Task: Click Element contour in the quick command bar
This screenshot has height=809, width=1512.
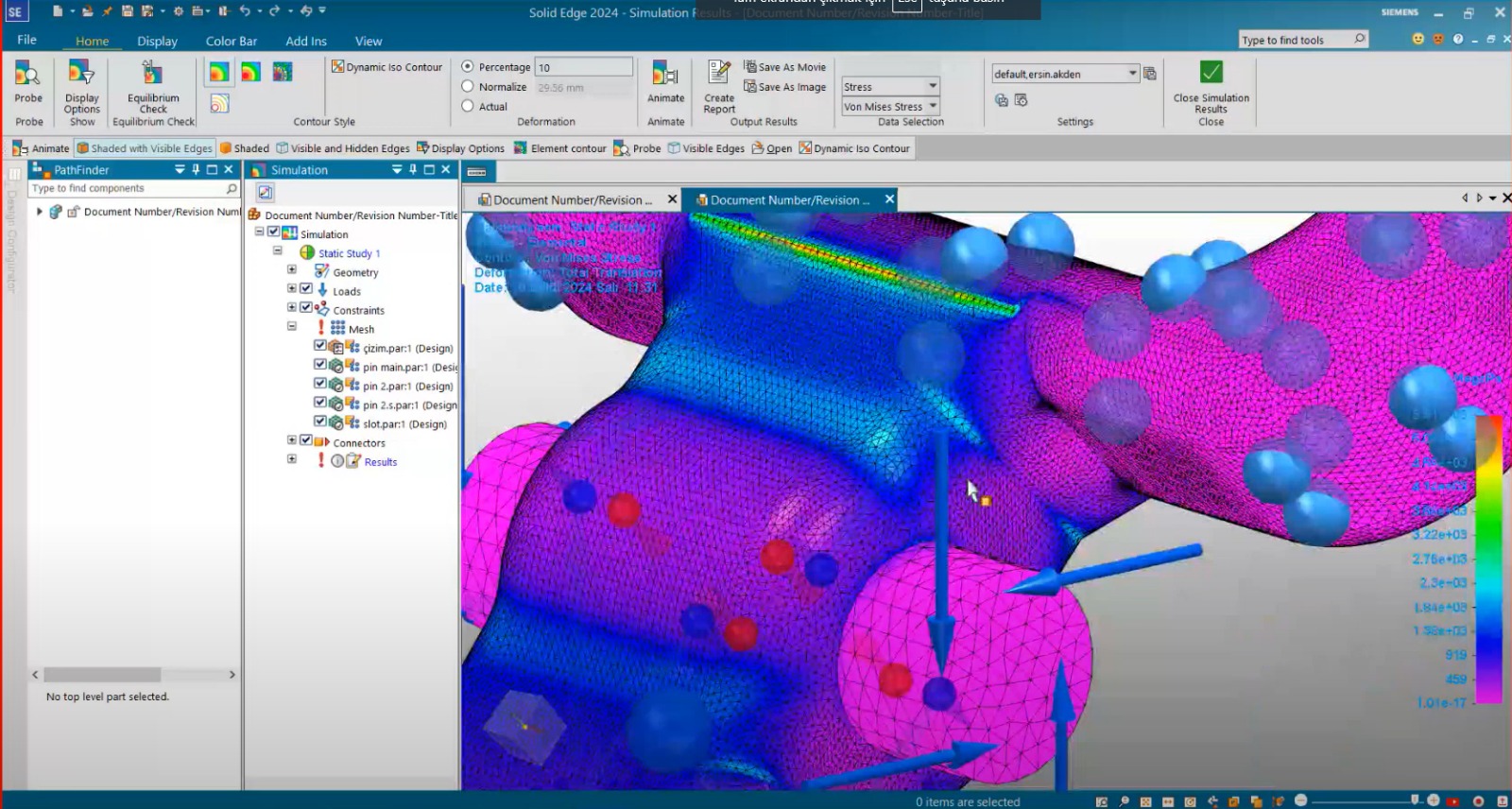Action: 559,148
